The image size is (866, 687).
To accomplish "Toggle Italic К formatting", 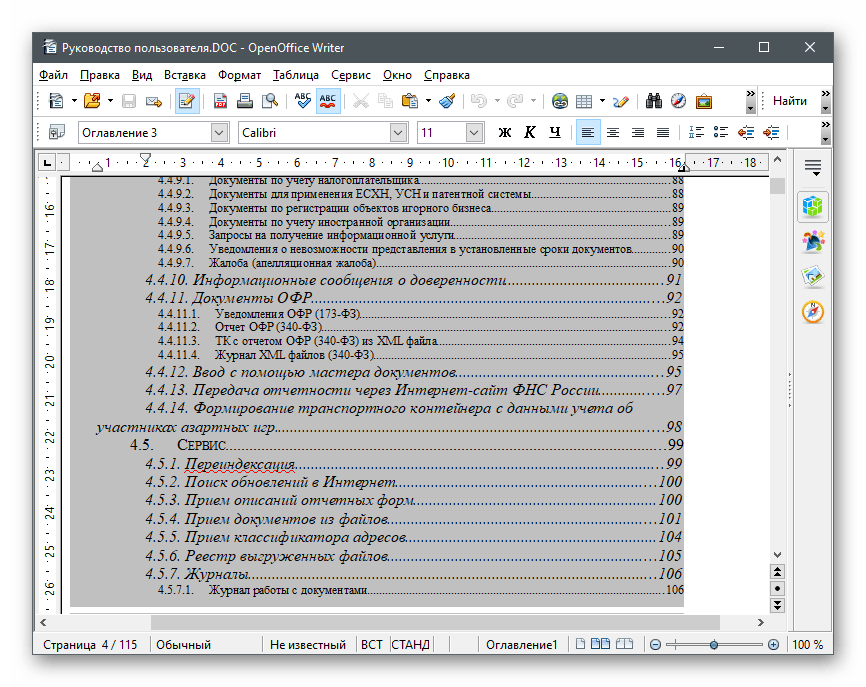I will click(x=530, y=133).
